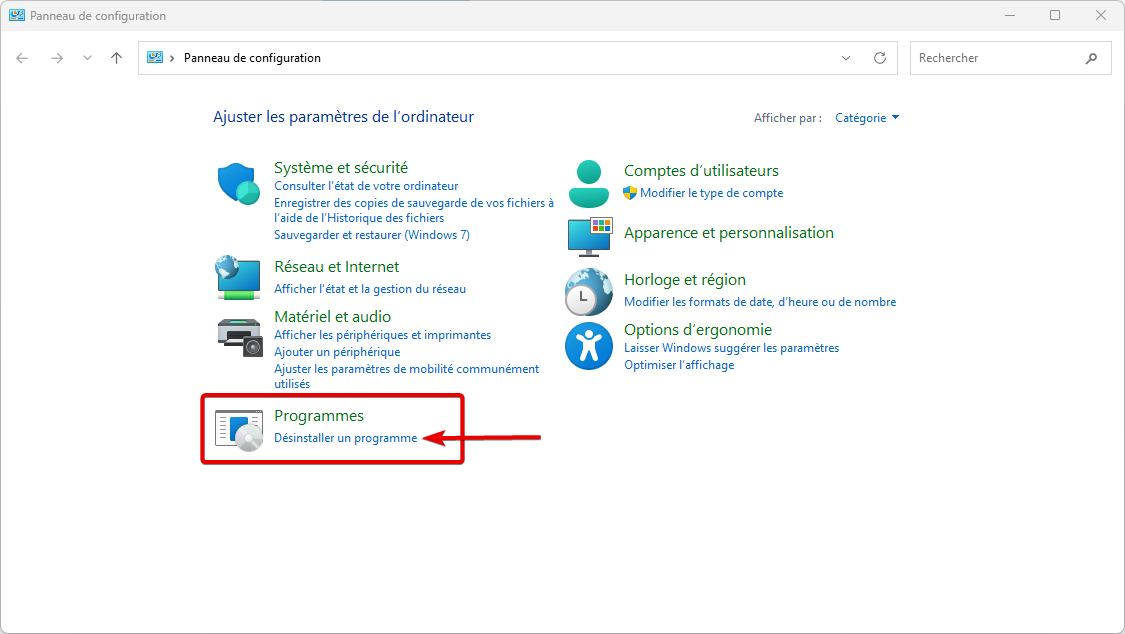Image resolution: width=1125 pixels, height=634 pixels.
Task: Open recent locations dropdown chevron
Action: (x=87, y=58)
